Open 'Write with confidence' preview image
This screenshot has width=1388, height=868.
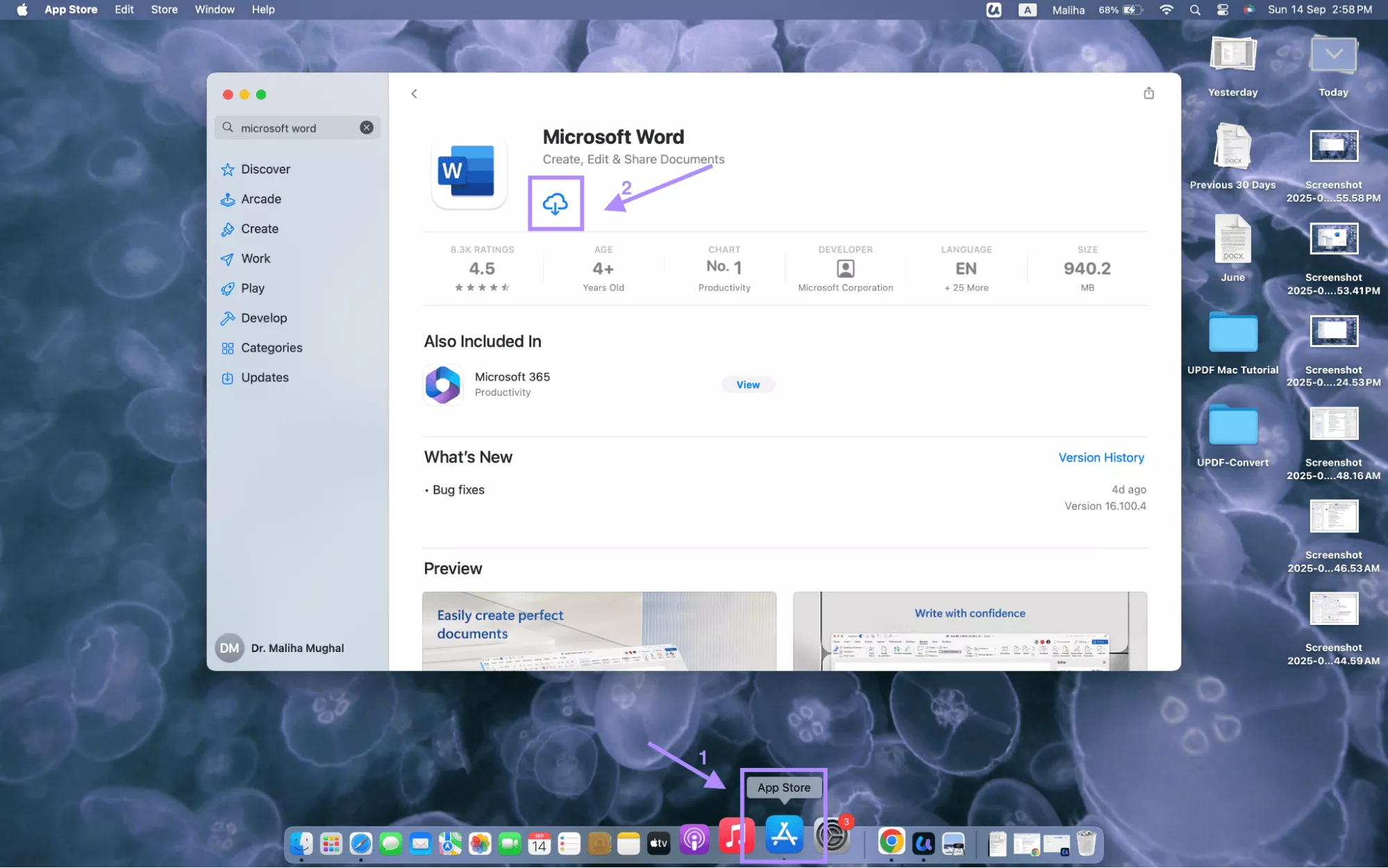coord(970,631)
